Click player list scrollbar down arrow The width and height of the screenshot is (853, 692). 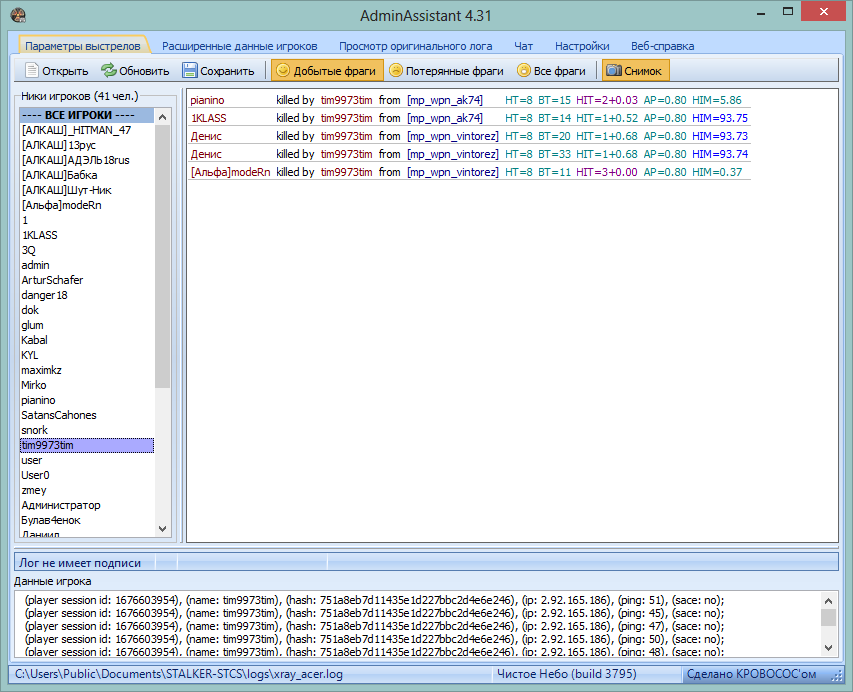[x=162, y=528]
